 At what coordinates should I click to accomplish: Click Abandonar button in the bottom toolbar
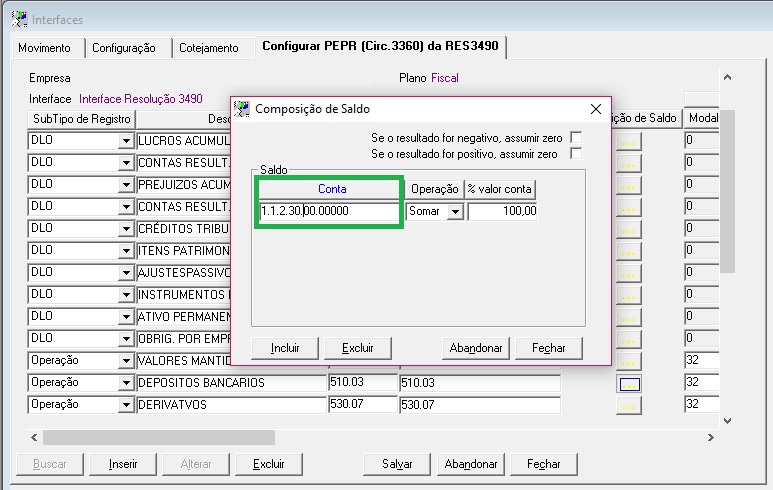[471, 464]
